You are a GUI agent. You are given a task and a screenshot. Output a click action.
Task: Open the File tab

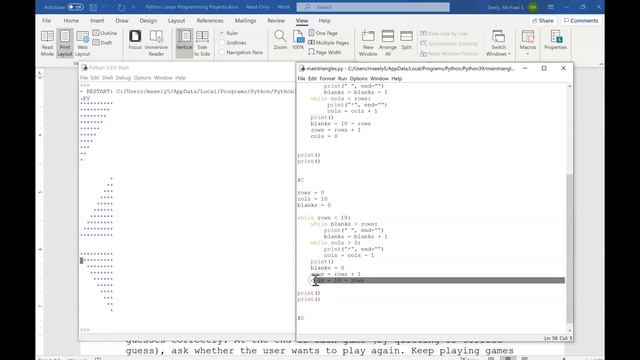[x=47, y=20]
